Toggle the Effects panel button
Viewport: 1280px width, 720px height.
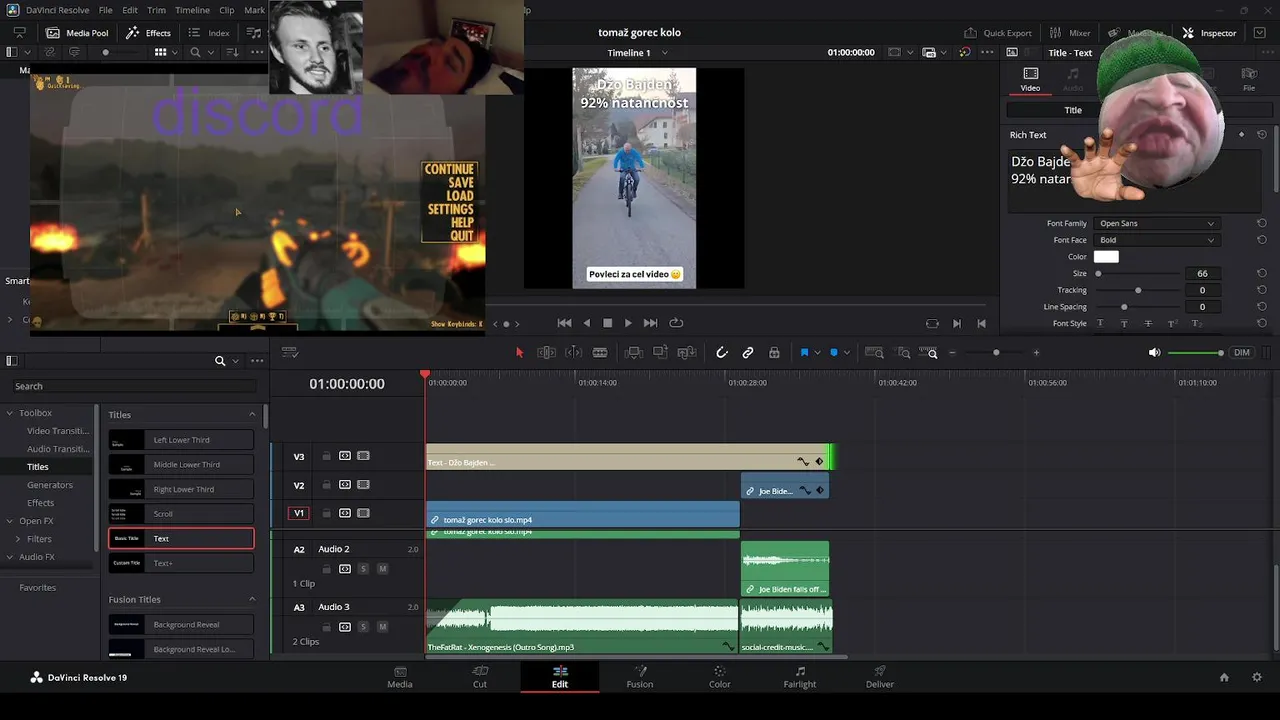pos(149,33)
